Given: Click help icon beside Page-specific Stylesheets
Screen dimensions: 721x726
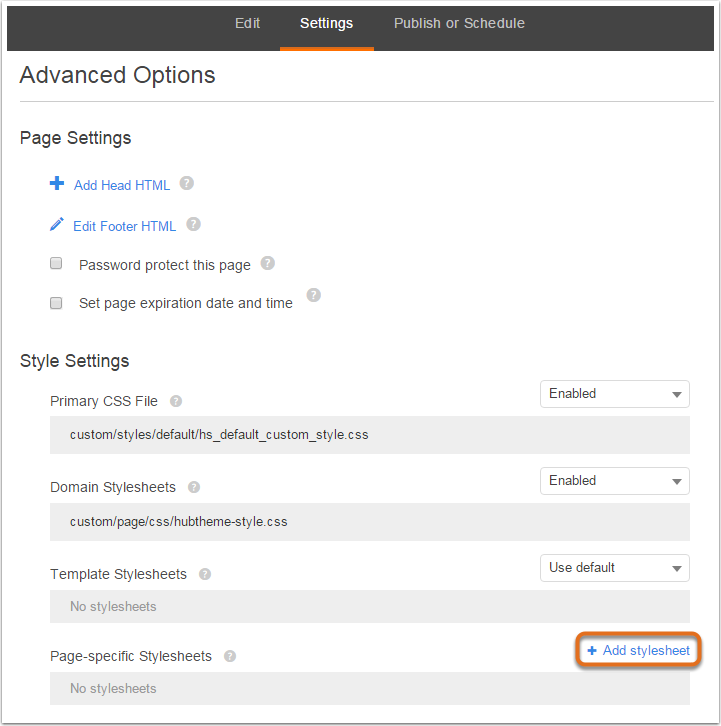Looking at the screenshot, I should [x=230, y=656].
